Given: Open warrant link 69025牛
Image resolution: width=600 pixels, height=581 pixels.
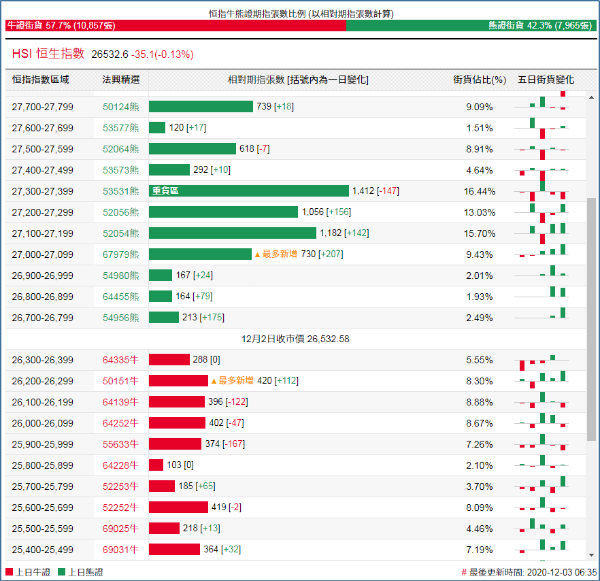Looking at the screenshot, I should point(120,529).
